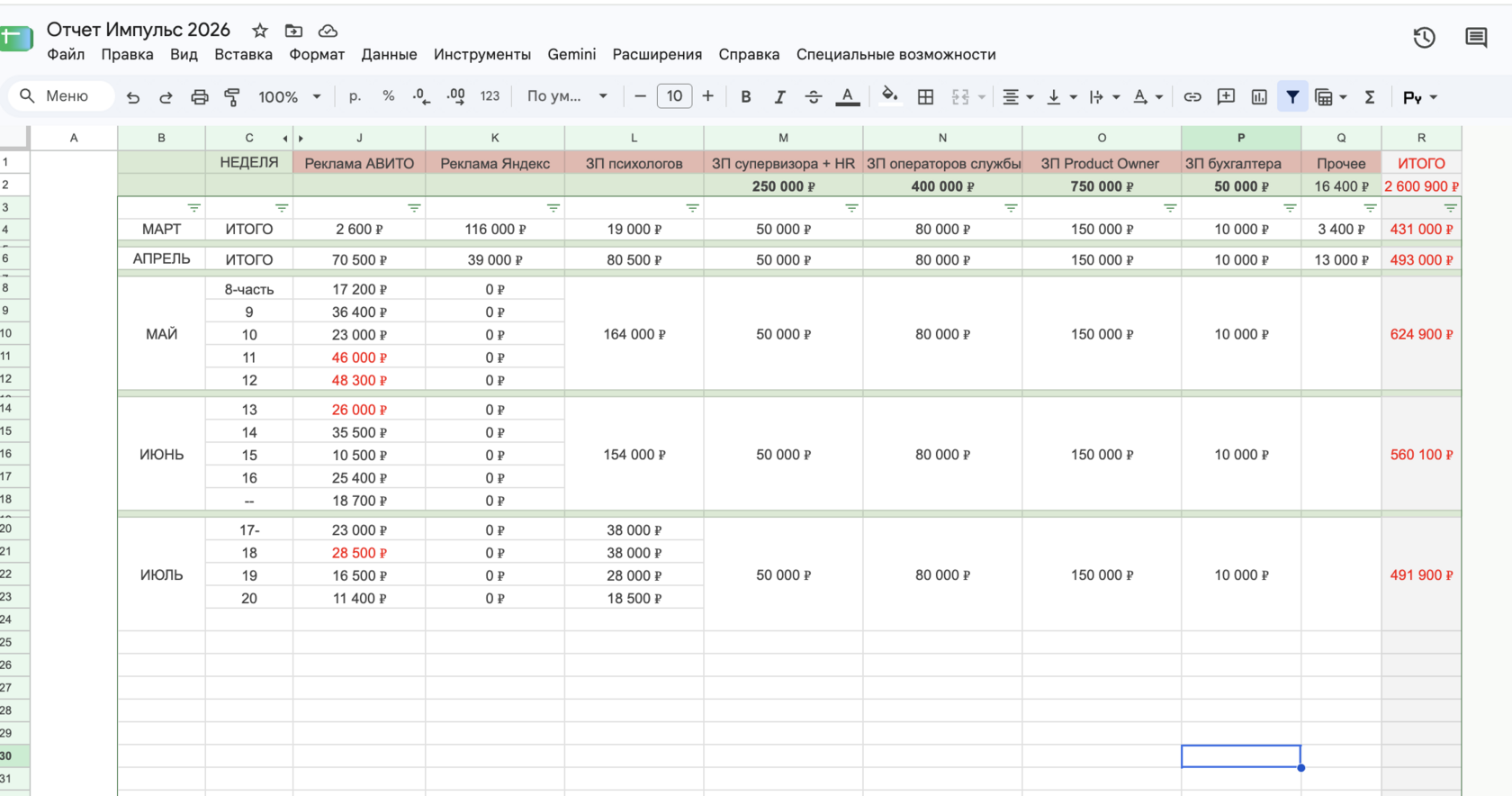
Task: Open vertical align options
Action: click(x=1062, y=97)
